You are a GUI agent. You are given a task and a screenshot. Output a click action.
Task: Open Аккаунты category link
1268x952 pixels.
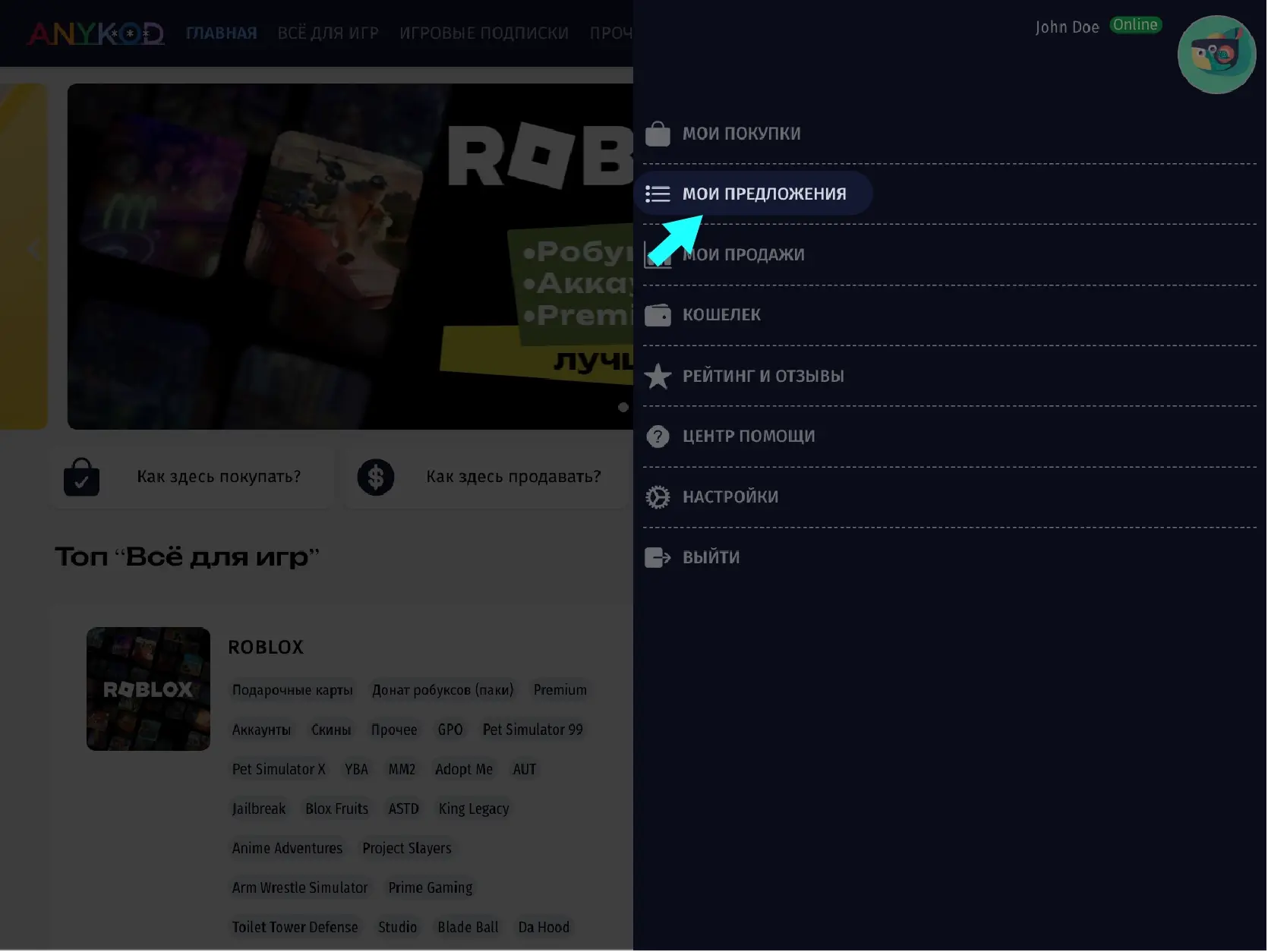(261, 730)
